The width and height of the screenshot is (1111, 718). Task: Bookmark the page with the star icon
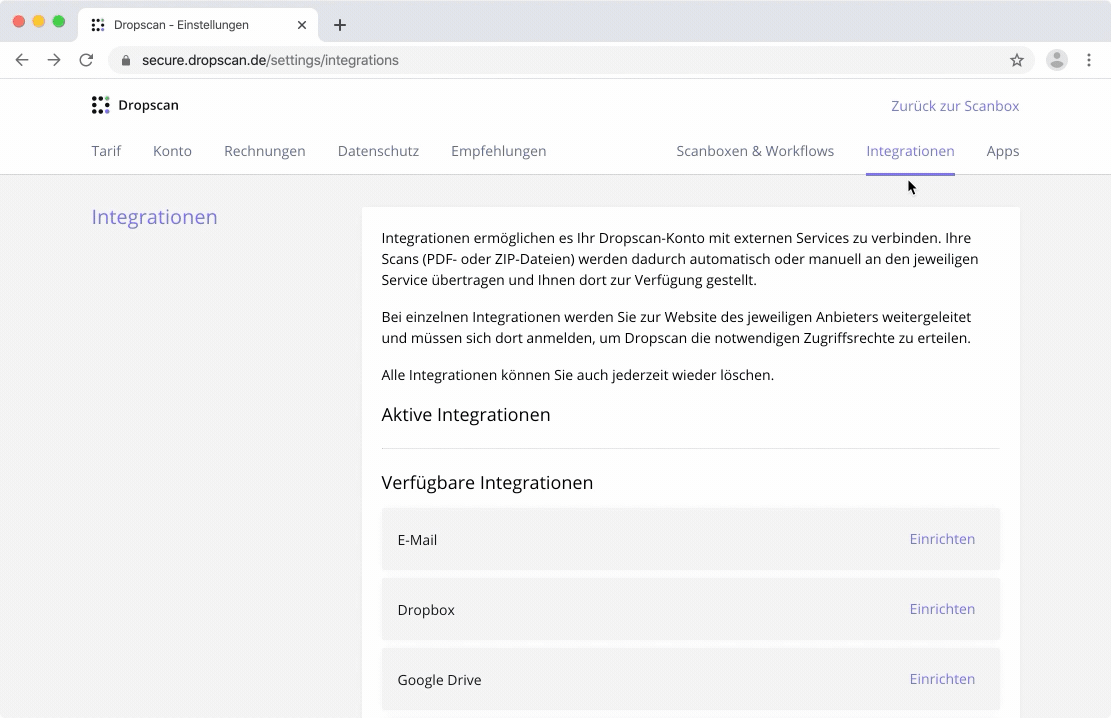tap(1017, 60)
